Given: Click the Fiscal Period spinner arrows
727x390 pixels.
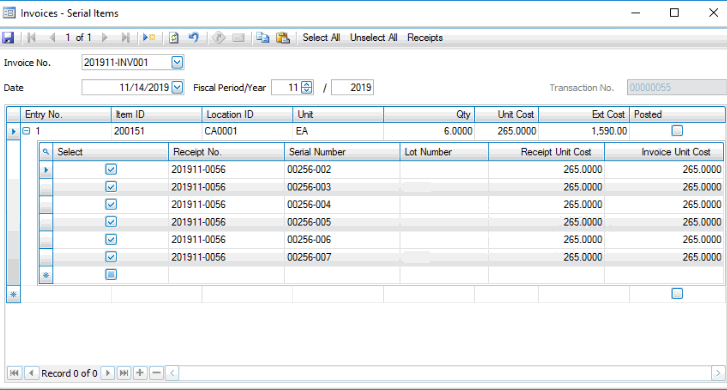Looking at the screenshot, I should coord(306,87).
